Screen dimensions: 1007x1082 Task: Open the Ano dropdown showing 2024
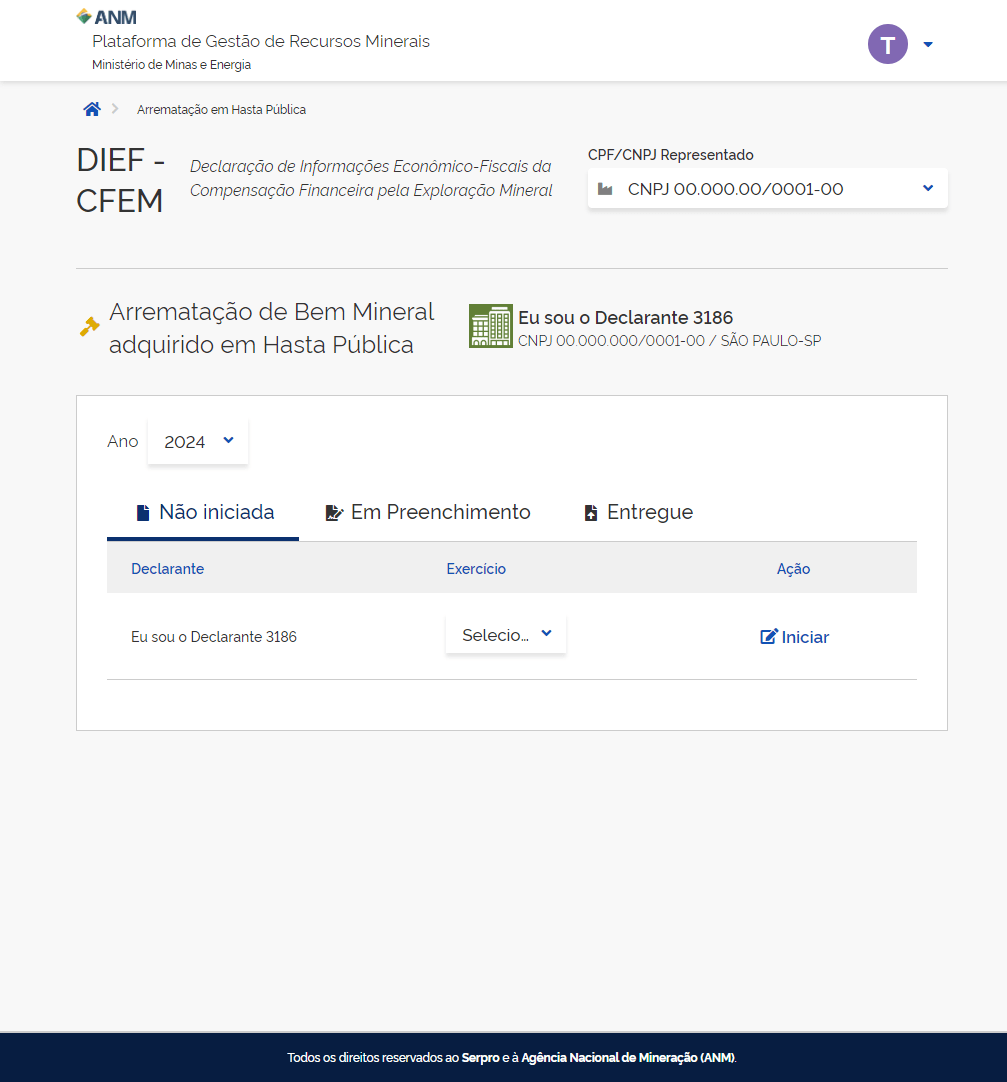point(198,441)
